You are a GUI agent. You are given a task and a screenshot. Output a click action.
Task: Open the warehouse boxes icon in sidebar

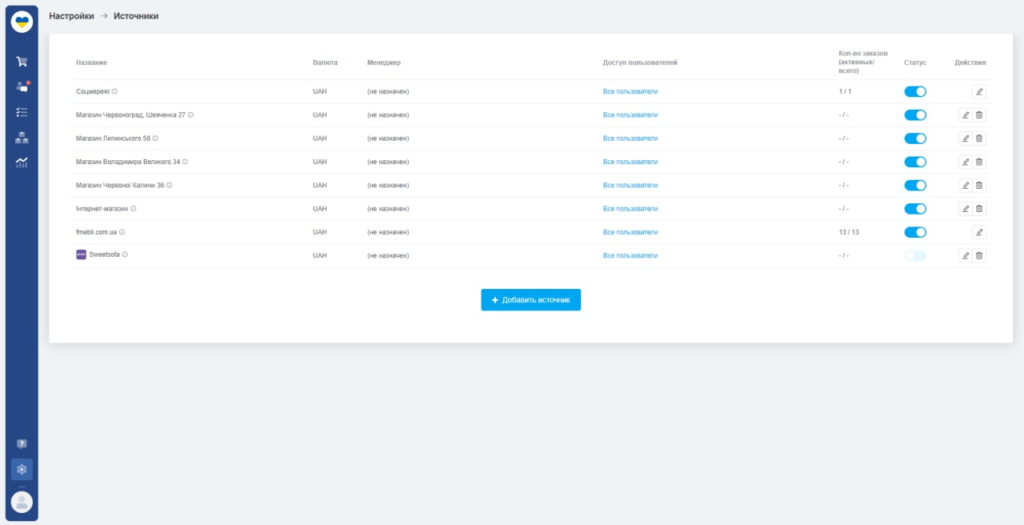22,137
